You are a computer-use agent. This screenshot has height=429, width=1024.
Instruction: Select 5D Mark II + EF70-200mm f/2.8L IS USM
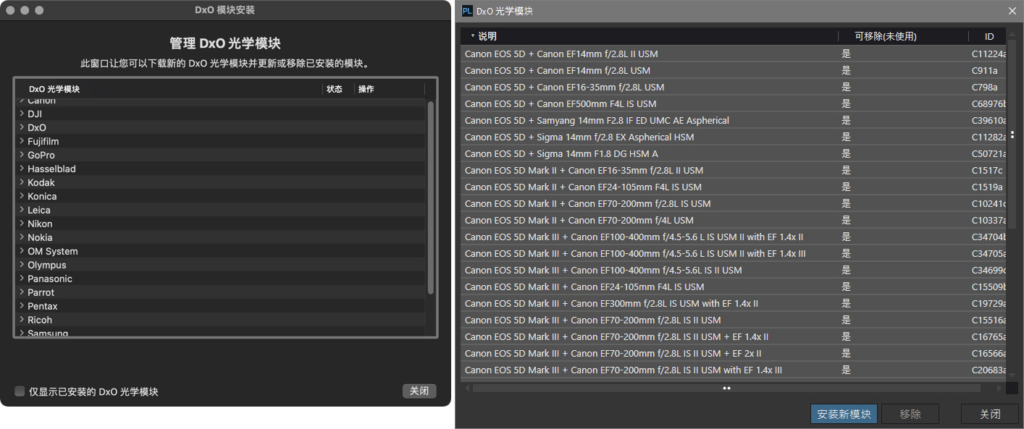pyautogui.click(x=735, y=204)
